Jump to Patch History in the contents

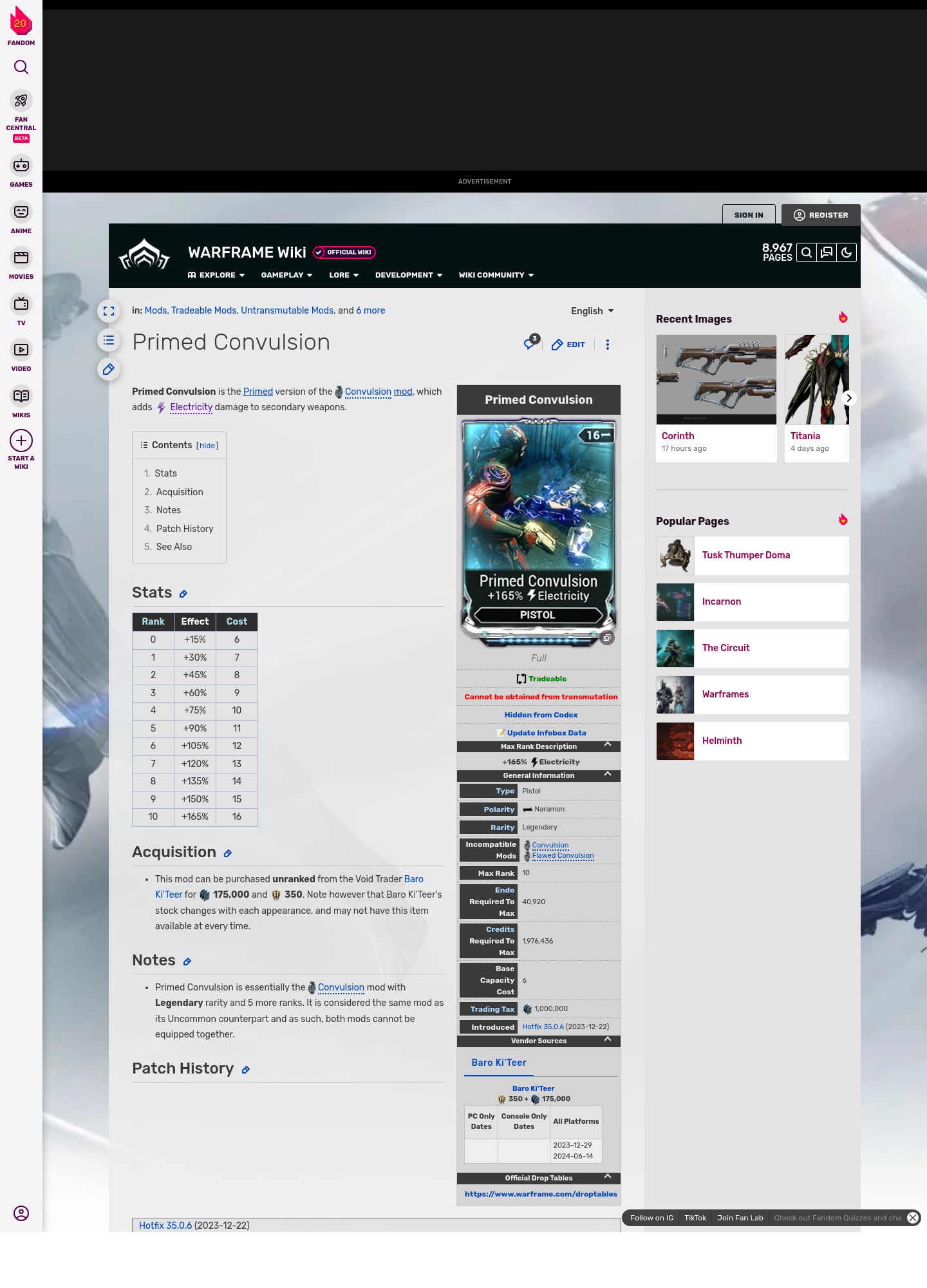point(185,529)
